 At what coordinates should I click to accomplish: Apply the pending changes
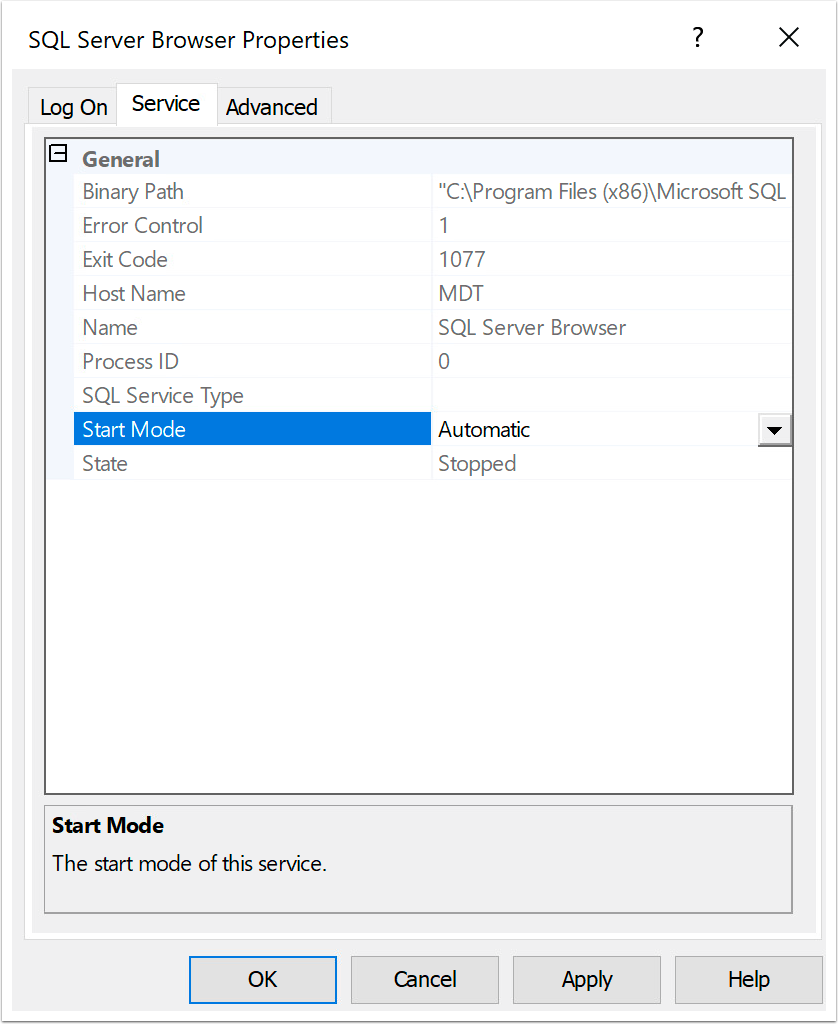pyautogui.click(x=586, y=979)
